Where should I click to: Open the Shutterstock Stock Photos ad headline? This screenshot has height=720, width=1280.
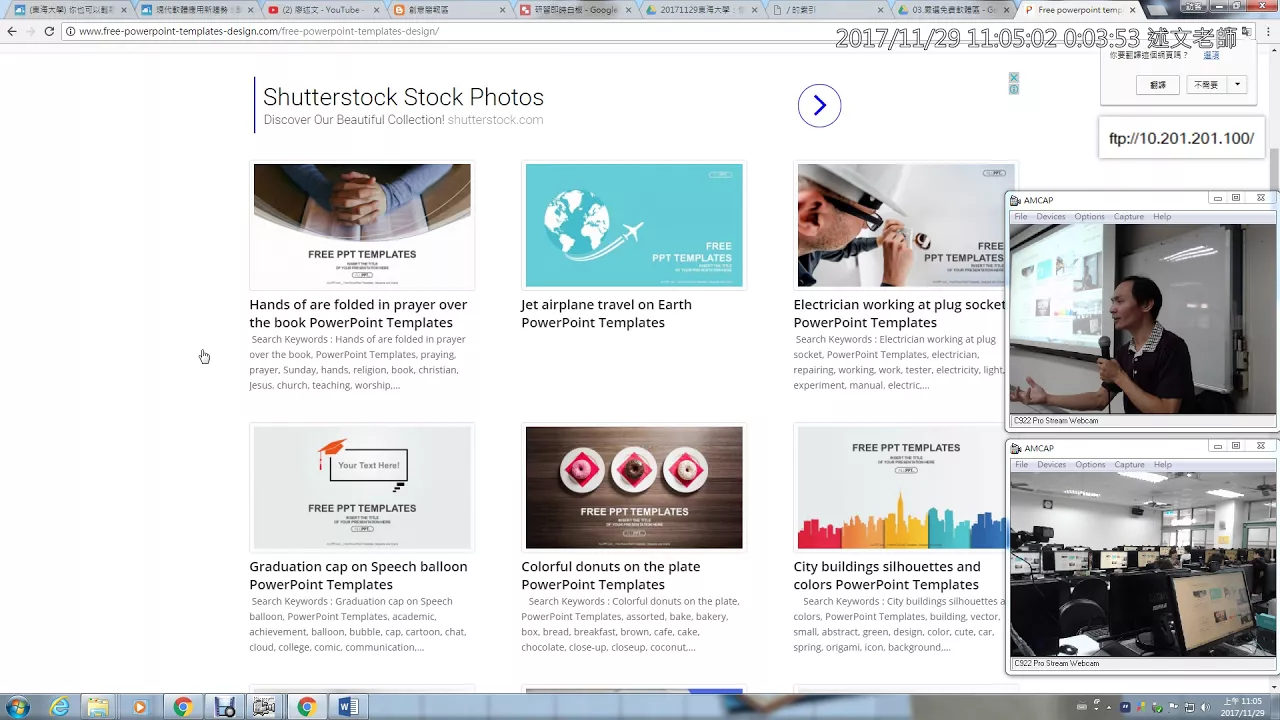click(403, 97)
